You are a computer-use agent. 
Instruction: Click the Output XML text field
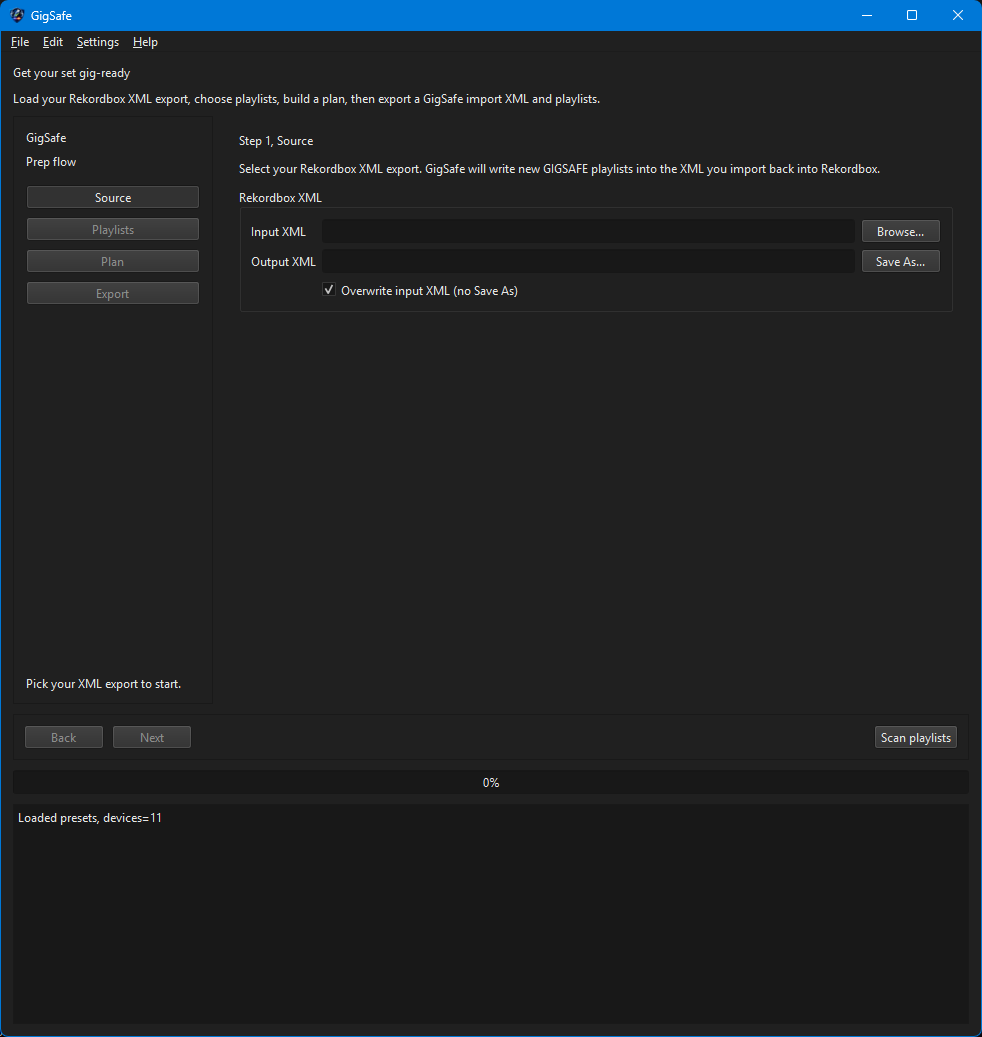coord(588,262)
